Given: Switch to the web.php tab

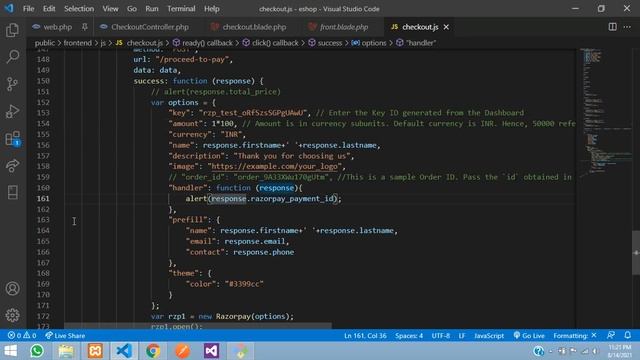Looking at the screenshot, I should click(57, 27).
